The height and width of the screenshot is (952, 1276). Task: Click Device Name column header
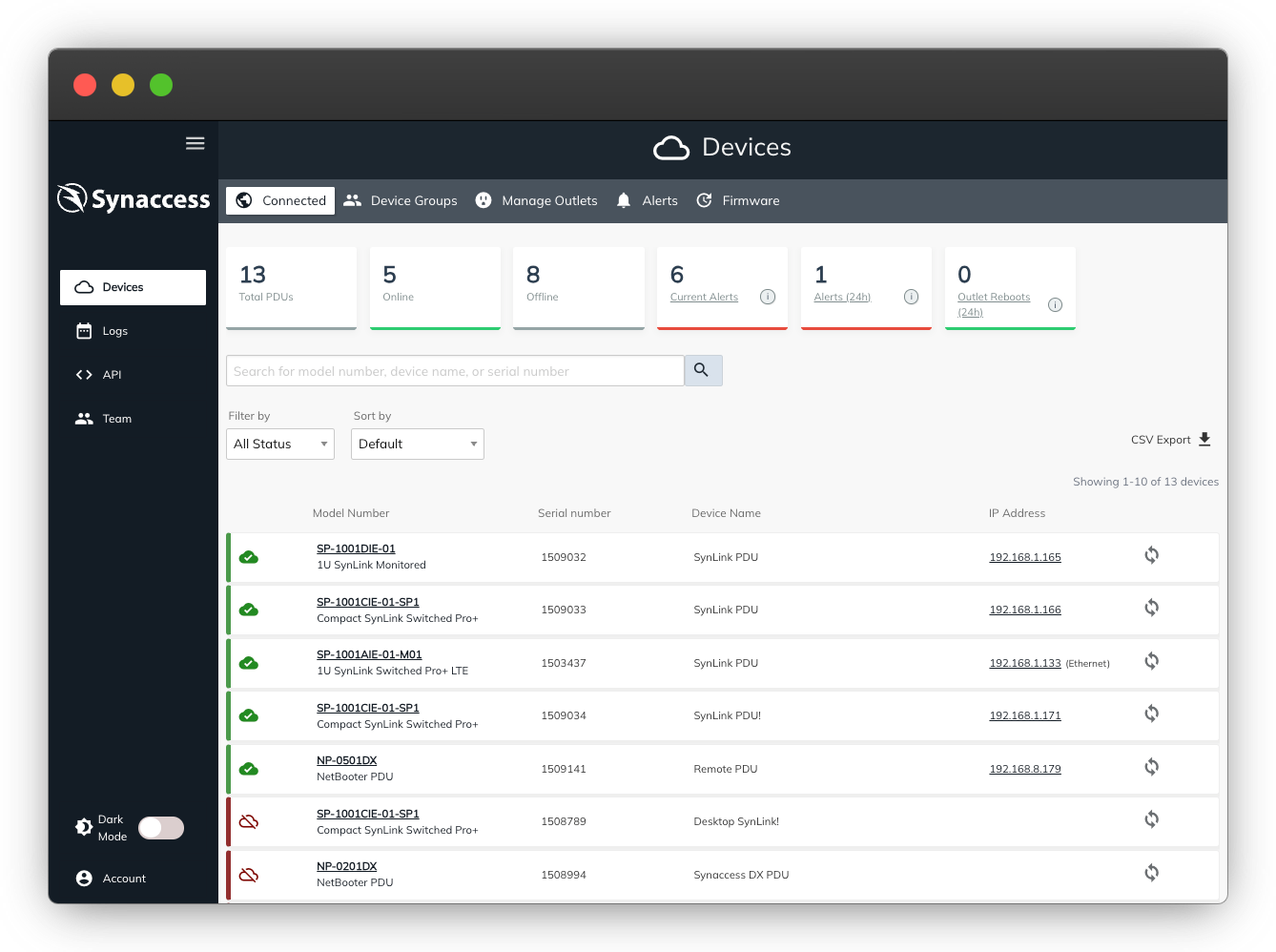pyautogui.click(x=726, y=513)
